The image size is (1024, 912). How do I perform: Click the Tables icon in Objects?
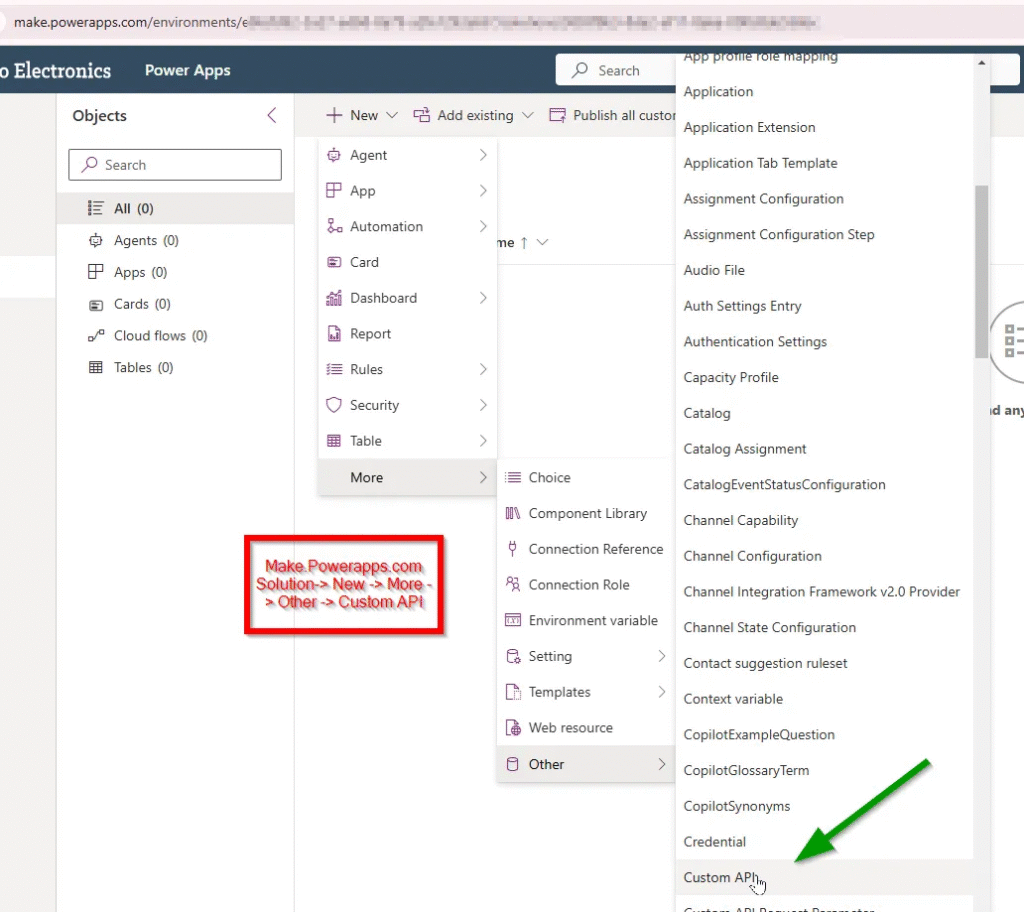tap(95, 367)
